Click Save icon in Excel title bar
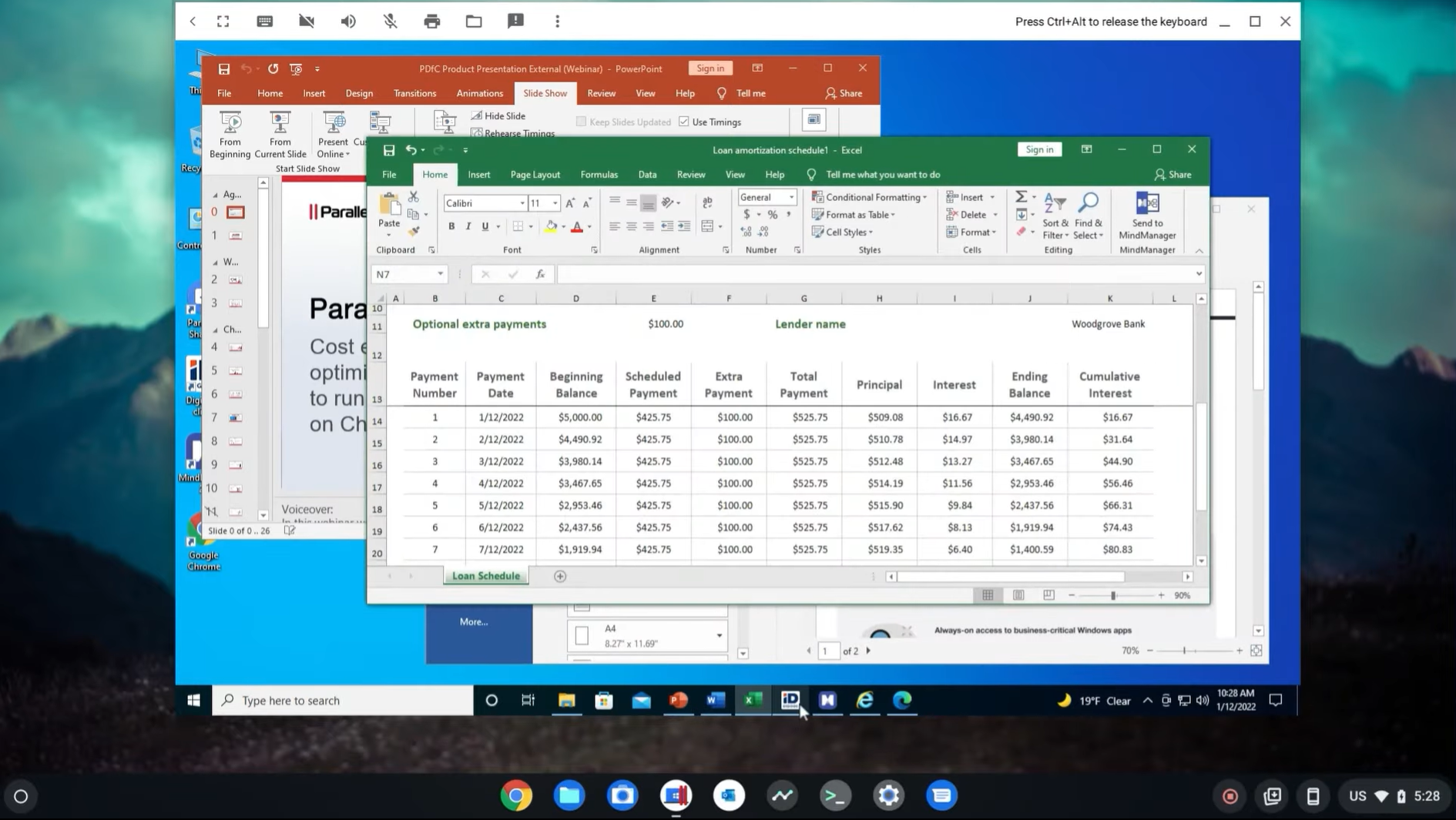The height and width of the screenshot is (820, 1456). pyautogui.click(x=389, y=150)
